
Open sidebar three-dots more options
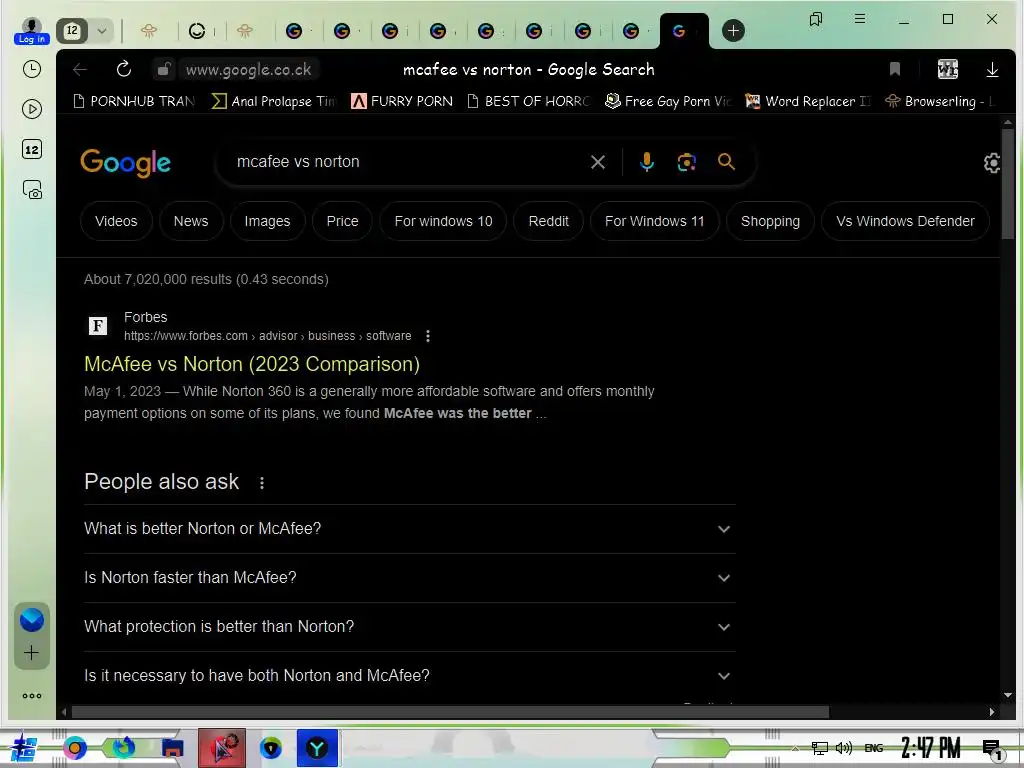31,696
